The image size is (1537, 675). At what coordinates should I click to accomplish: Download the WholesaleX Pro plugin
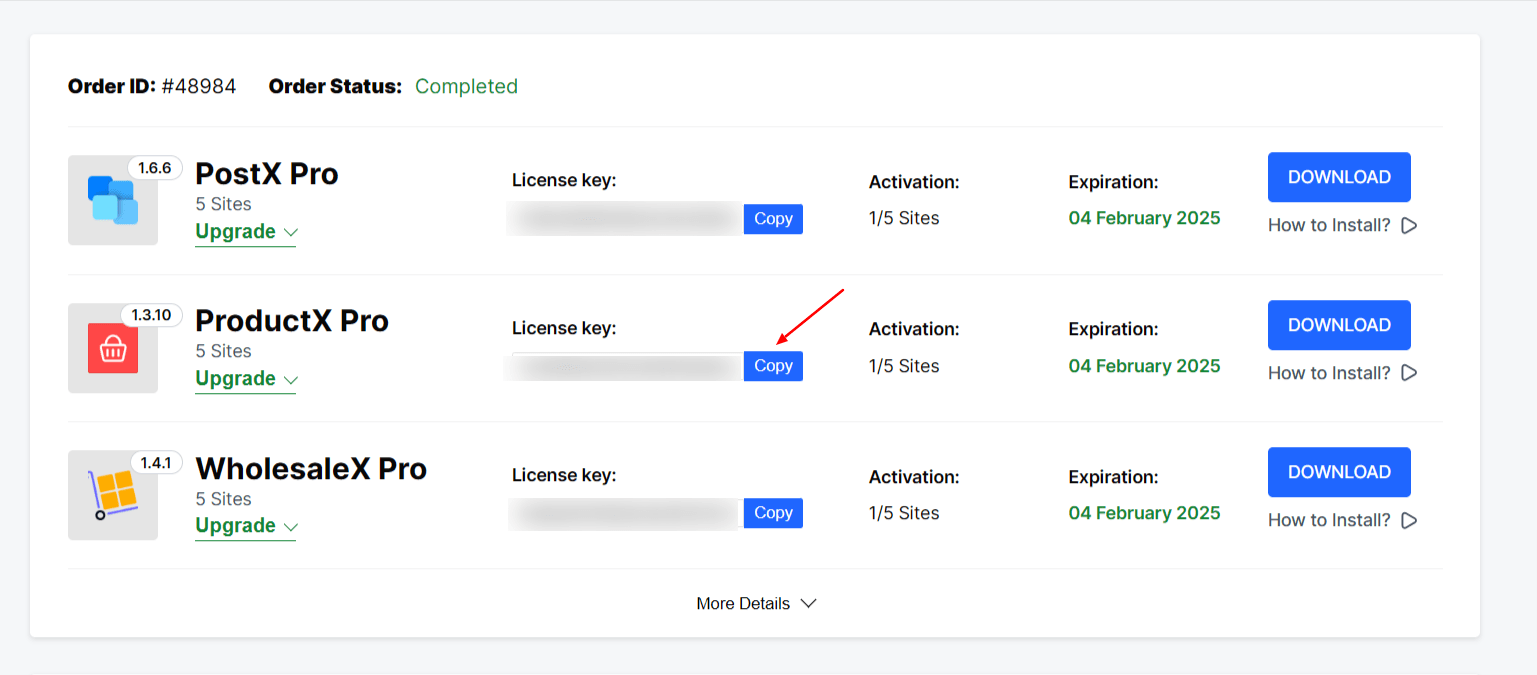(1339, 472)
